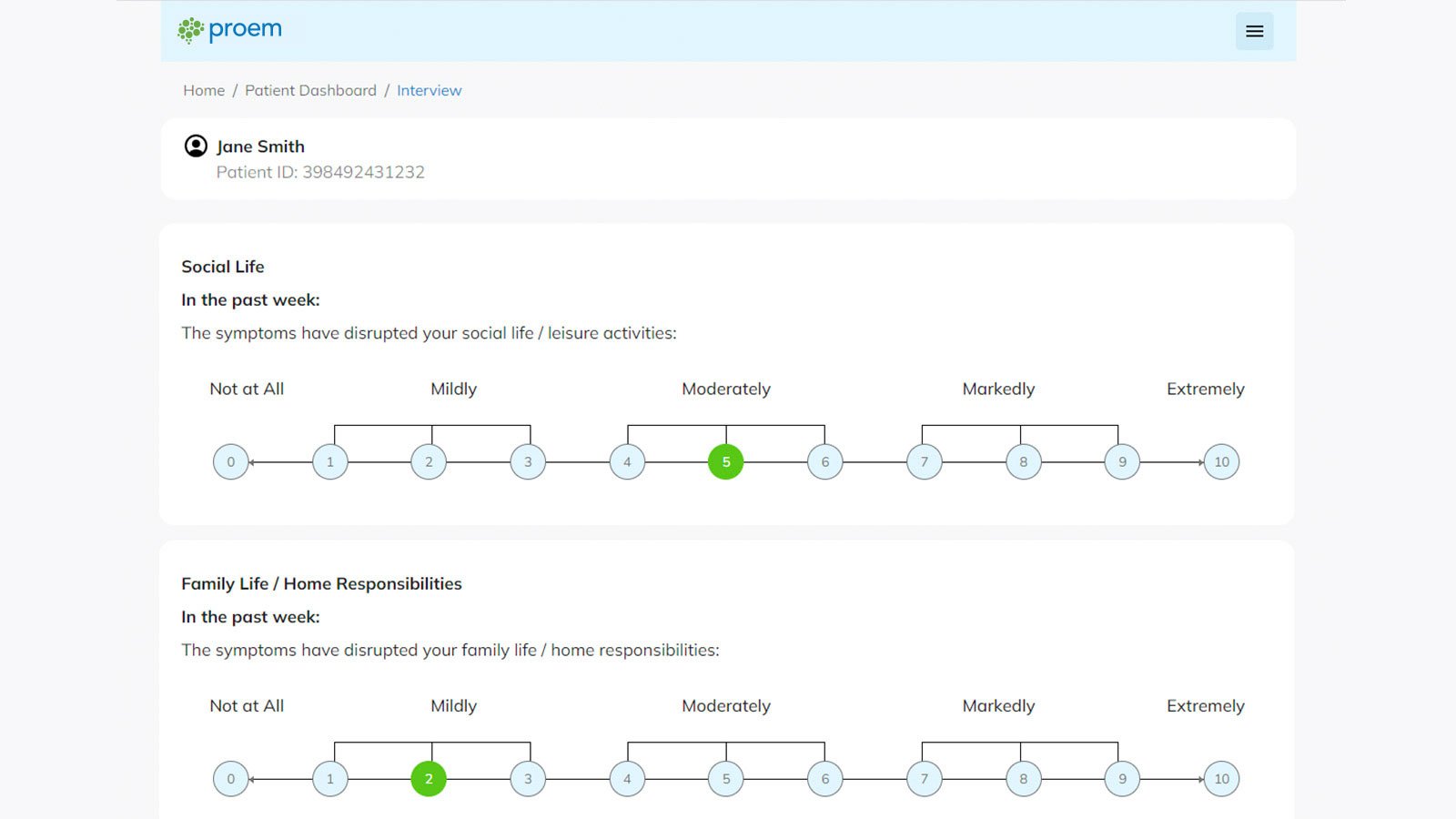Select rating 0 for Social Life
Image resolution: width=1456 pixels, height=819 pixels.
coord(231,461)
